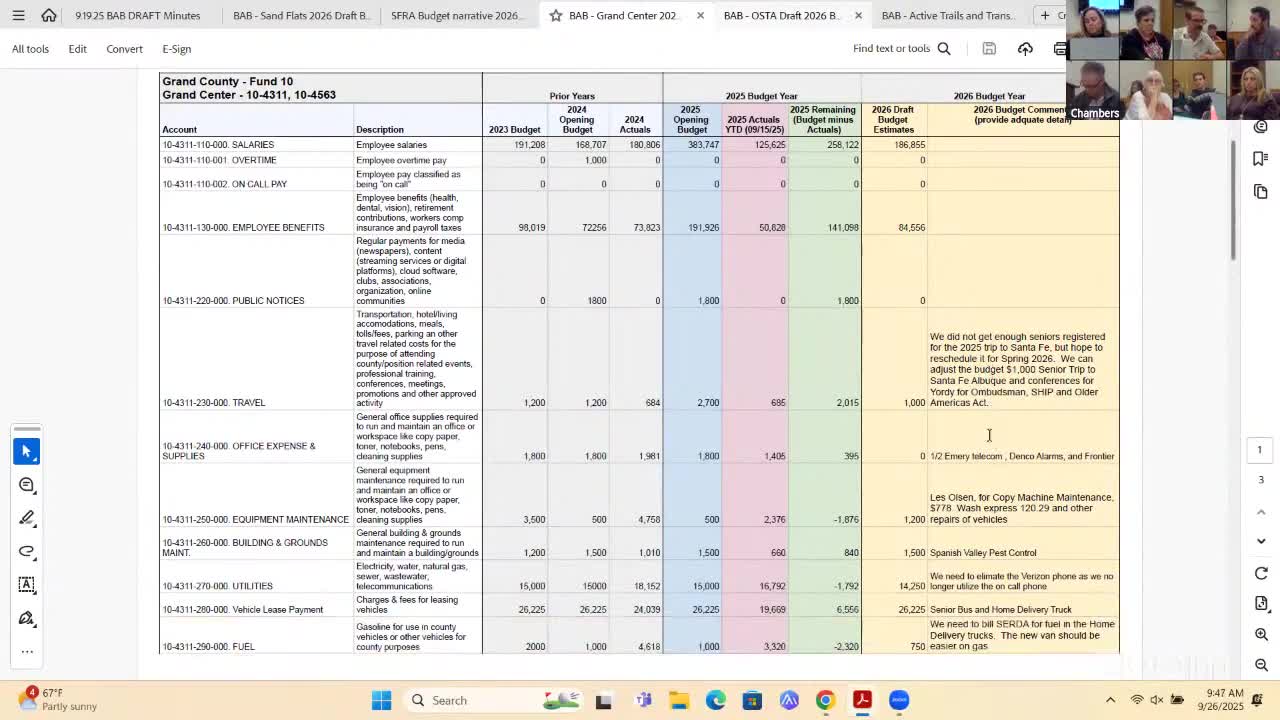Image resolution: width=1280 pixels, height=720 pixels.
Task: Open Adobe Acrobat from the taskbar
Action: point(862,700)
